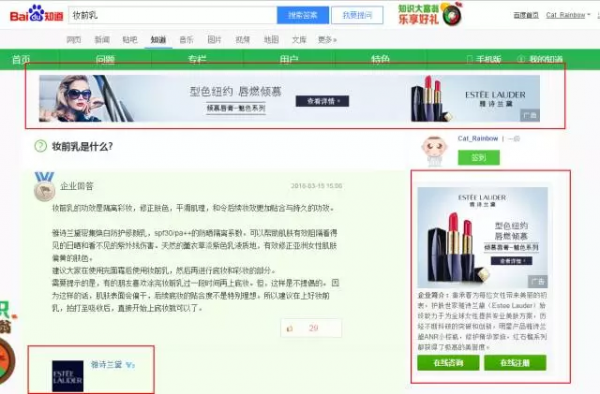The height and width of the screenshot is (394, 600).
Task: Open the 知识大富翁 promo badge
Action: (430, 14)
